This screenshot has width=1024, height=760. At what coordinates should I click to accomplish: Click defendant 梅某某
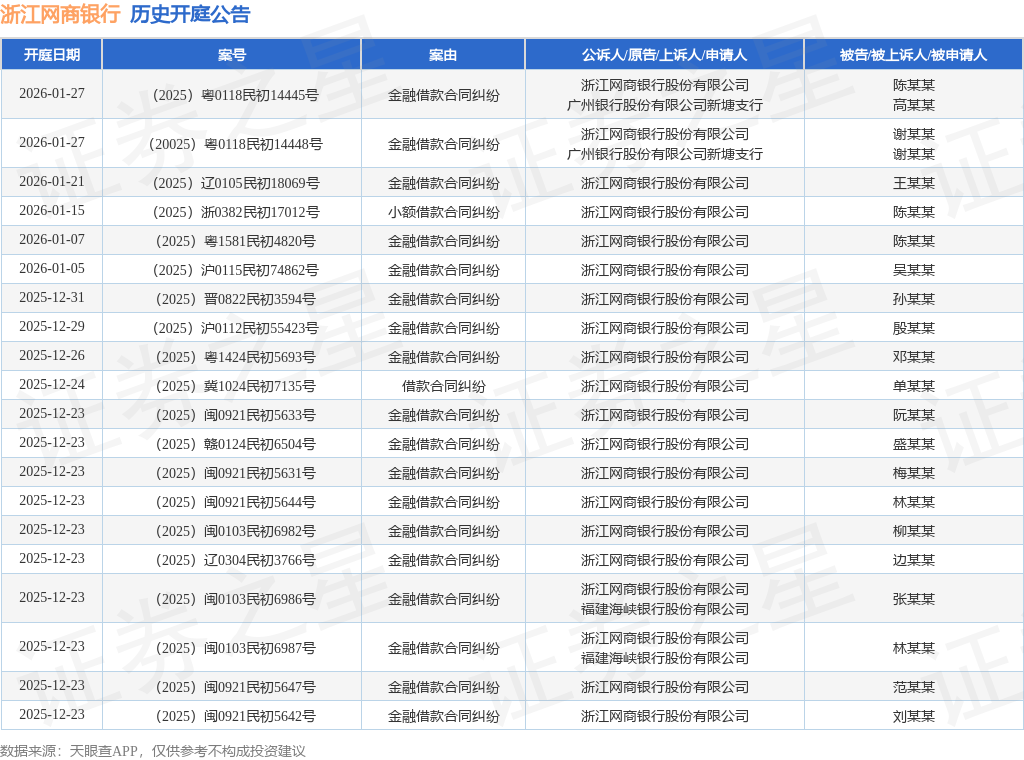[914, 473]
